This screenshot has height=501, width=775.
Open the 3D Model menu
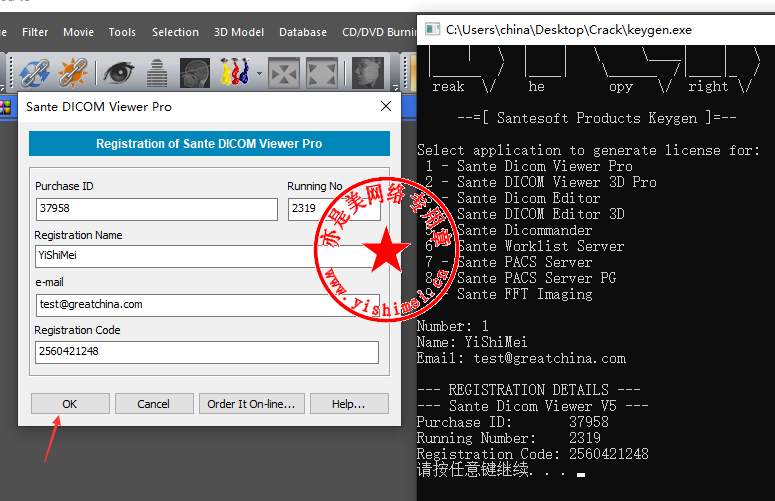[239, 32]
